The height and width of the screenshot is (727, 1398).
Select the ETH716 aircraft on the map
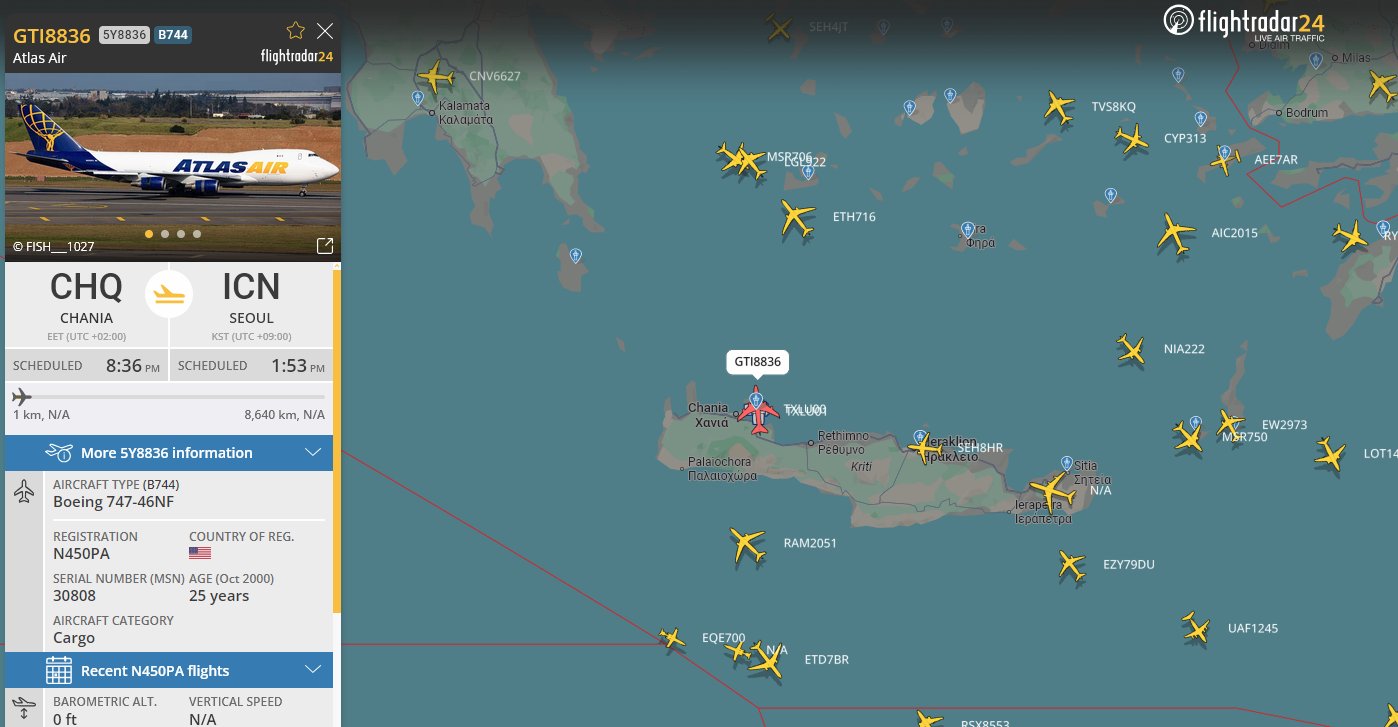coord(797,218)
